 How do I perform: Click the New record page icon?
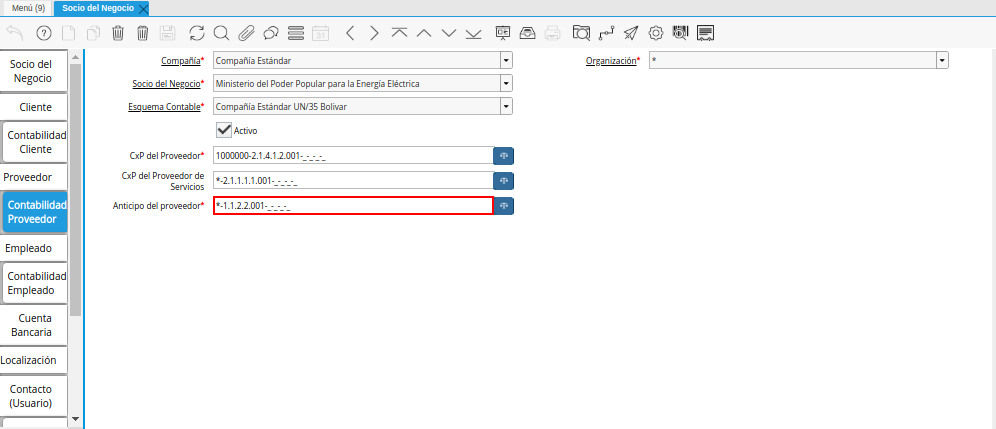tap(69, 33)
